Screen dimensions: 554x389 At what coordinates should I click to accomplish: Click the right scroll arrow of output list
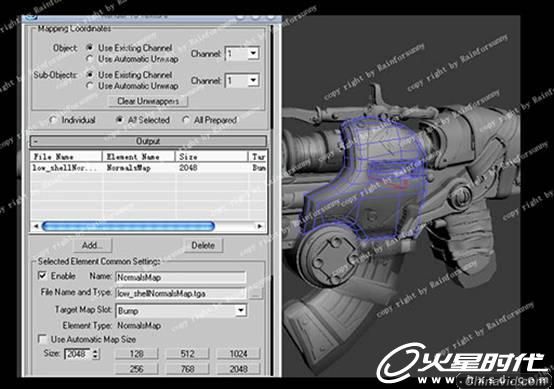[260, 226]
